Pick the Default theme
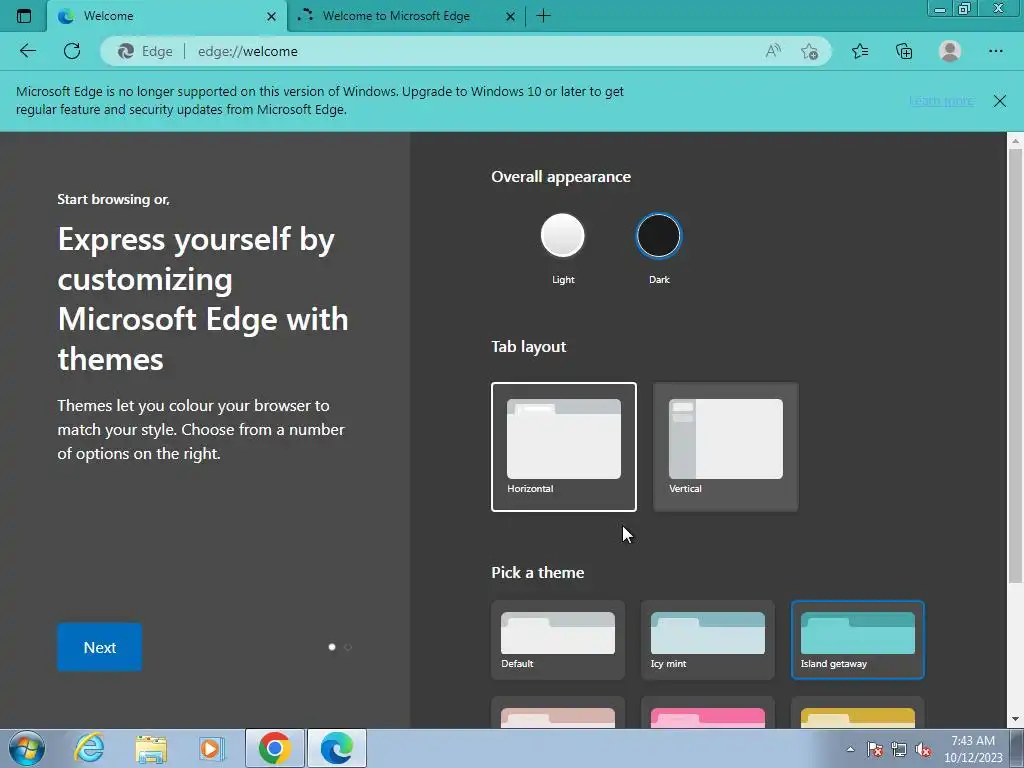Image resolution: width=1024 pixels, height=768 pixels. click(x=558, y=640)
